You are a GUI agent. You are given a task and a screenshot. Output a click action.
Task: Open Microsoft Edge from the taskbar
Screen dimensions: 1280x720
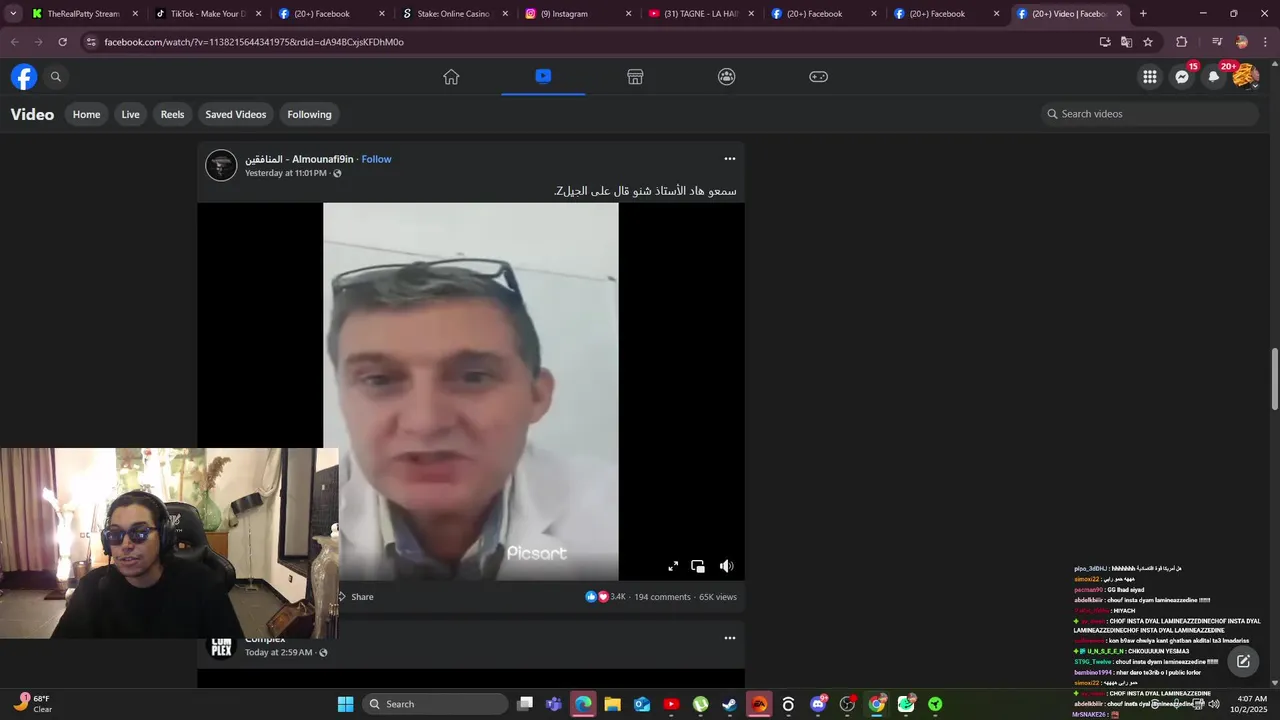click(584, 704)
